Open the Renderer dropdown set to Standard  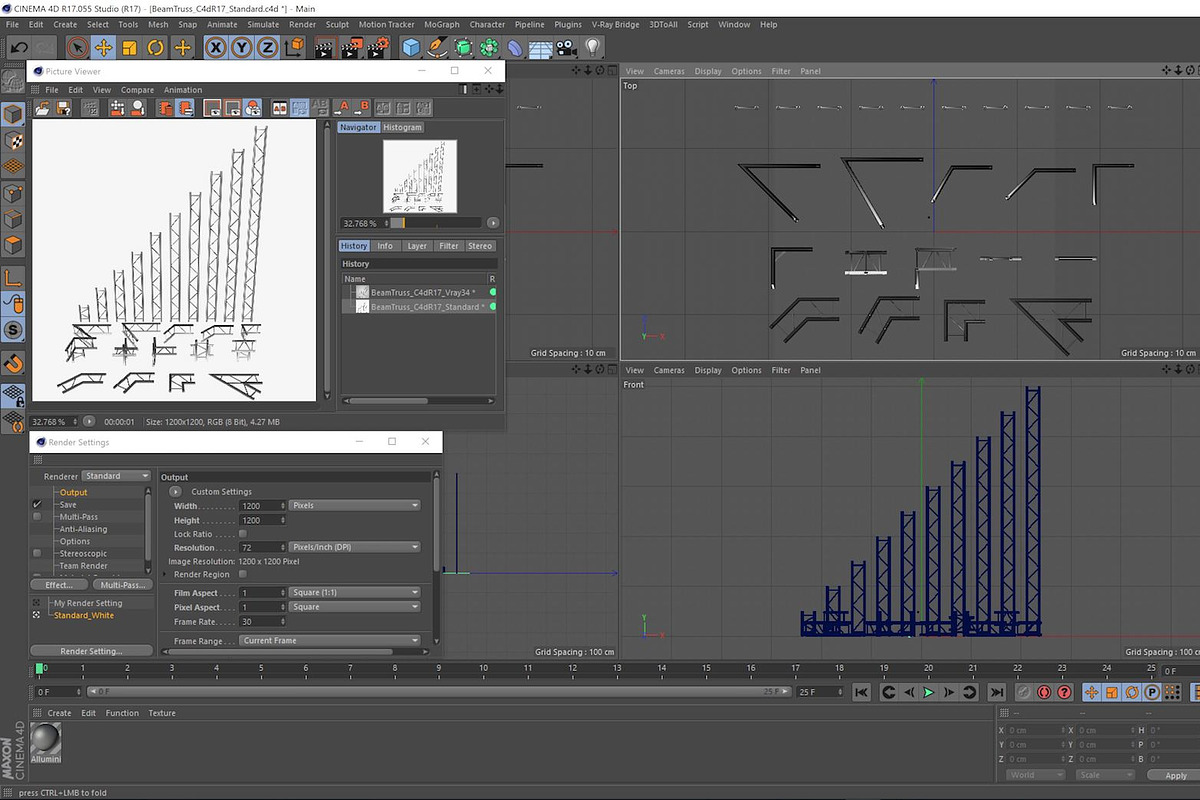[116, 476]
